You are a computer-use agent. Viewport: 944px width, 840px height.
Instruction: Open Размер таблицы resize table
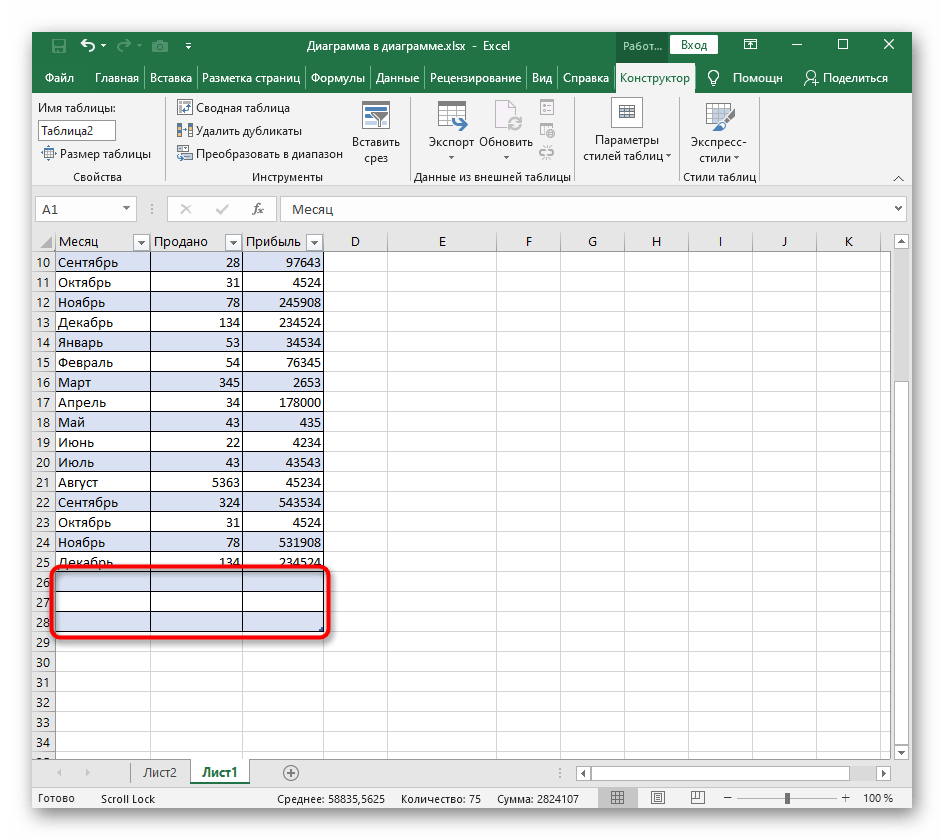tap(96, 154)
